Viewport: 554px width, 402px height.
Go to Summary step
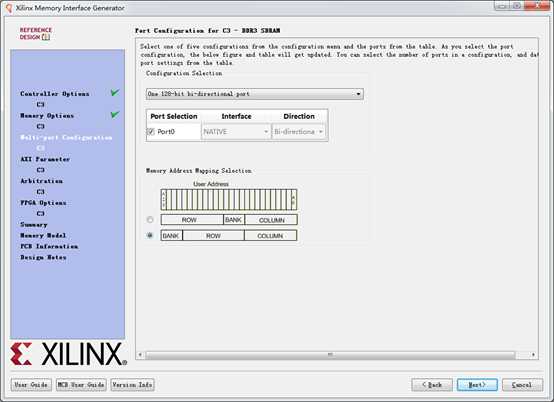pos(34,225)
